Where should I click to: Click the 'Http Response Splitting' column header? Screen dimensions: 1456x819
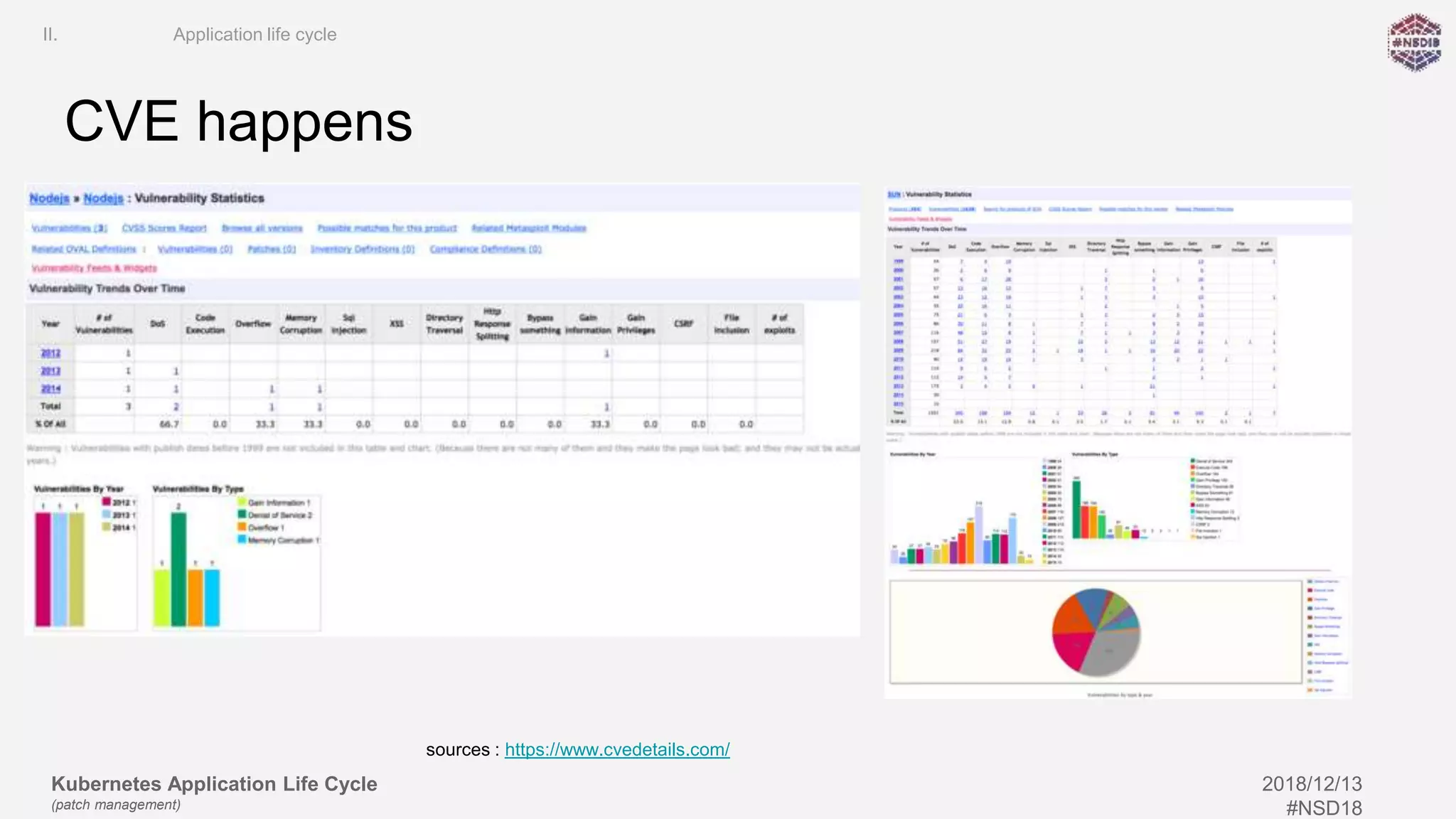pyautogui.click(x=493, y=324)
